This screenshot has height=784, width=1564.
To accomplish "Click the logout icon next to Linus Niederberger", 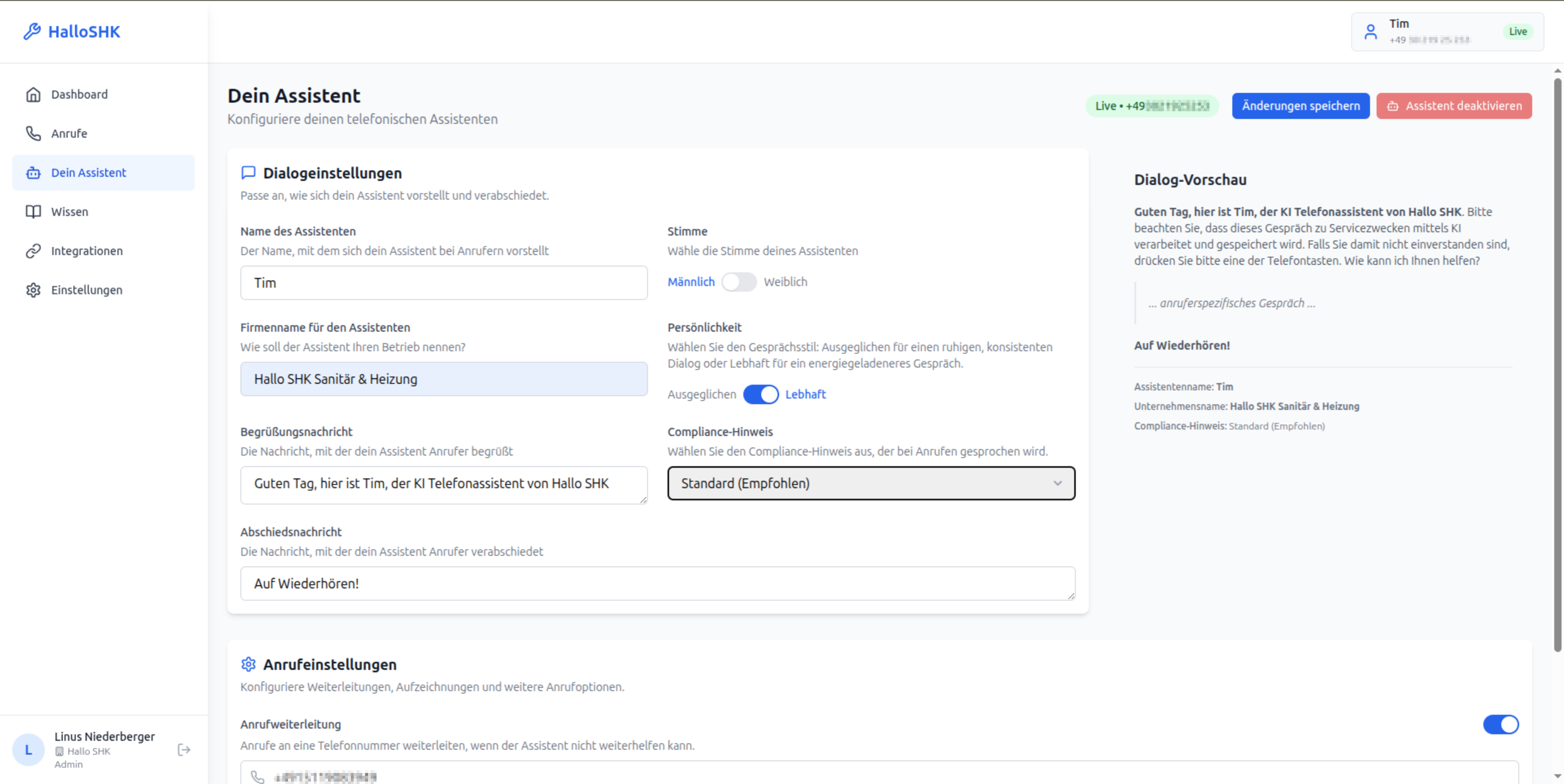I will point(184,749).
